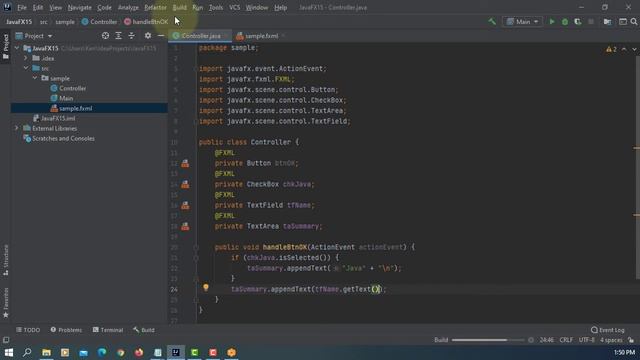This screenshot has height=360, width=640.
Task: Run the Main configuration with the green play icon
Action: pyautogui.click(x=552, y=22)
